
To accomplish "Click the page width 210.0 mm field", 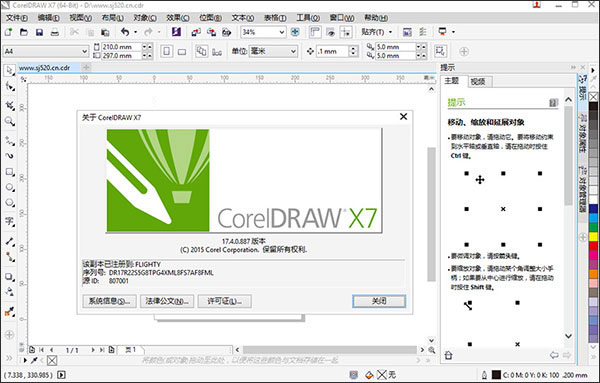I will [x=121, y=47].
